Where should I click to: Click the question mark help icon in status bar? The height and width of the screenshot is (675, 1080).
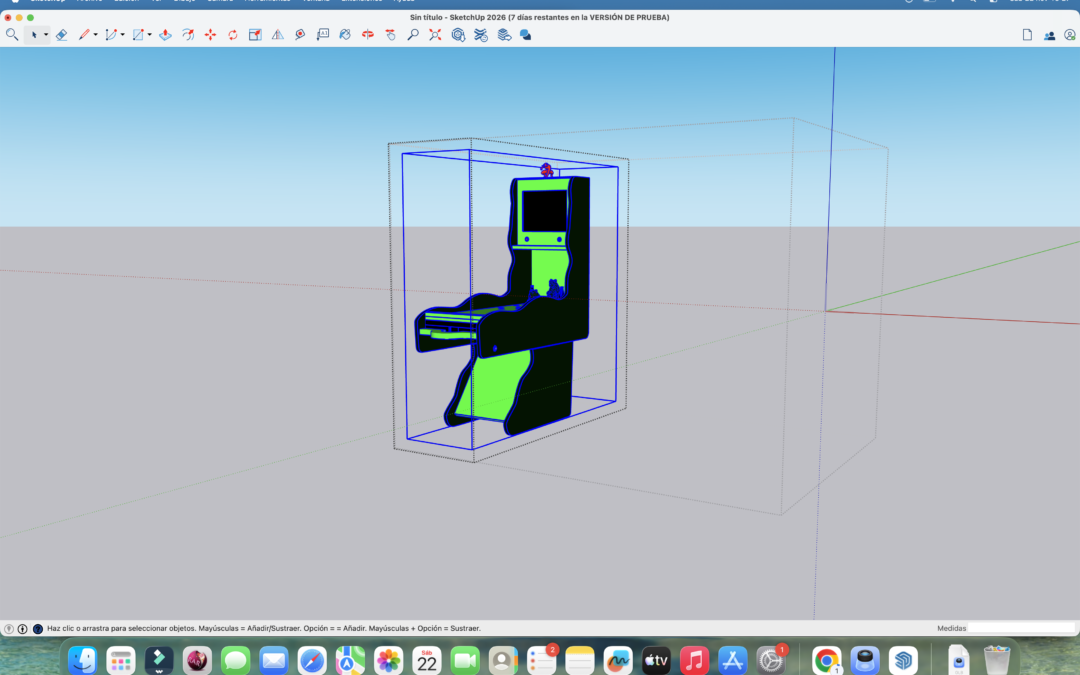click(9, 629)
